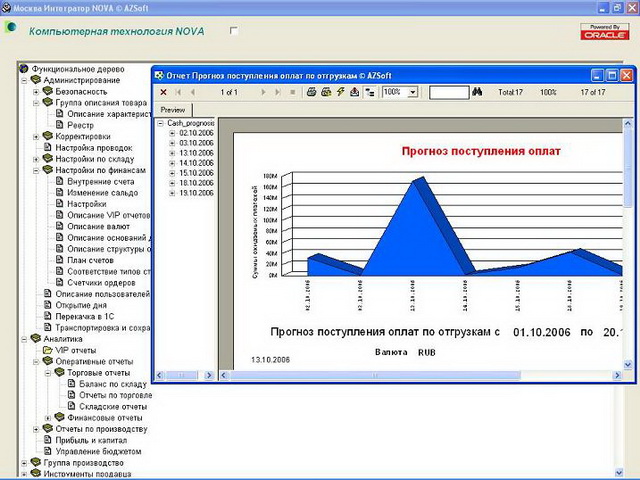Collapse Торговые отчеты node
Screen dimensions: 640x480
tap(48, 373)
